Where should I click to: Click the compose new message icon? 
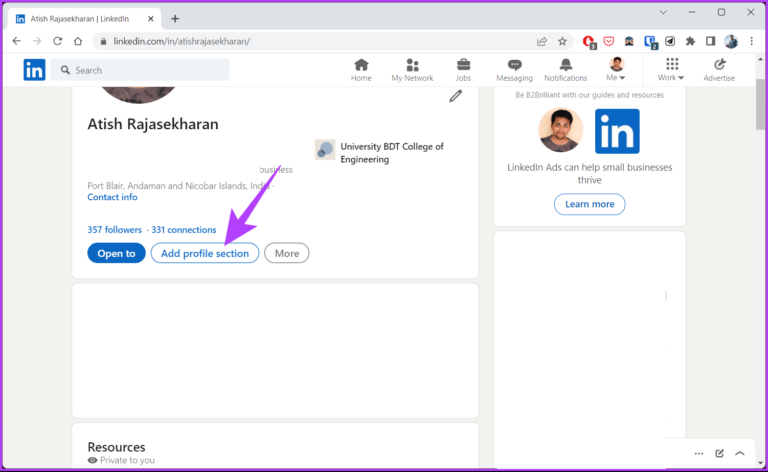coord(720,453)
